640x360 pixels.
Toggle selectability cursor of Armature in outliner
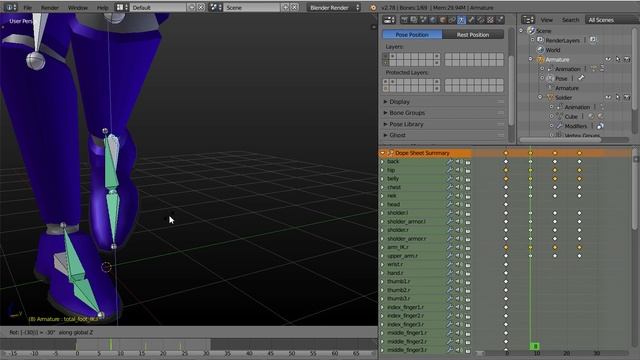(618, 60)
